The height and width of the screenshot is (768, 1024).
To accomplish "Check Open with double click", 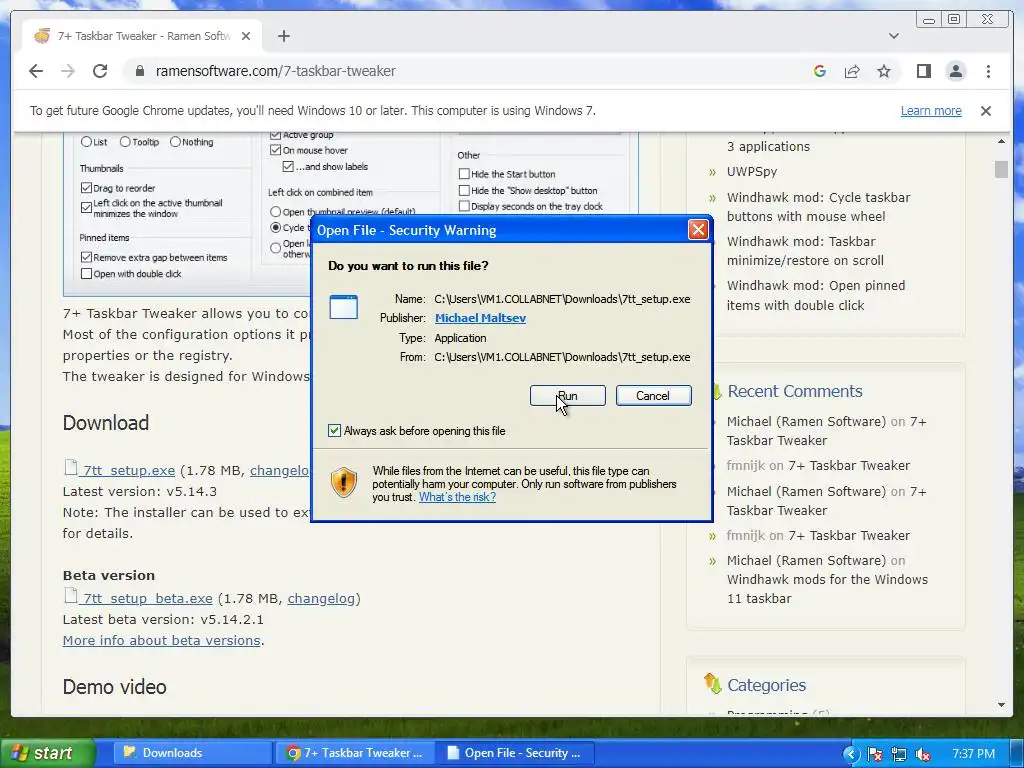I will 86,274.
